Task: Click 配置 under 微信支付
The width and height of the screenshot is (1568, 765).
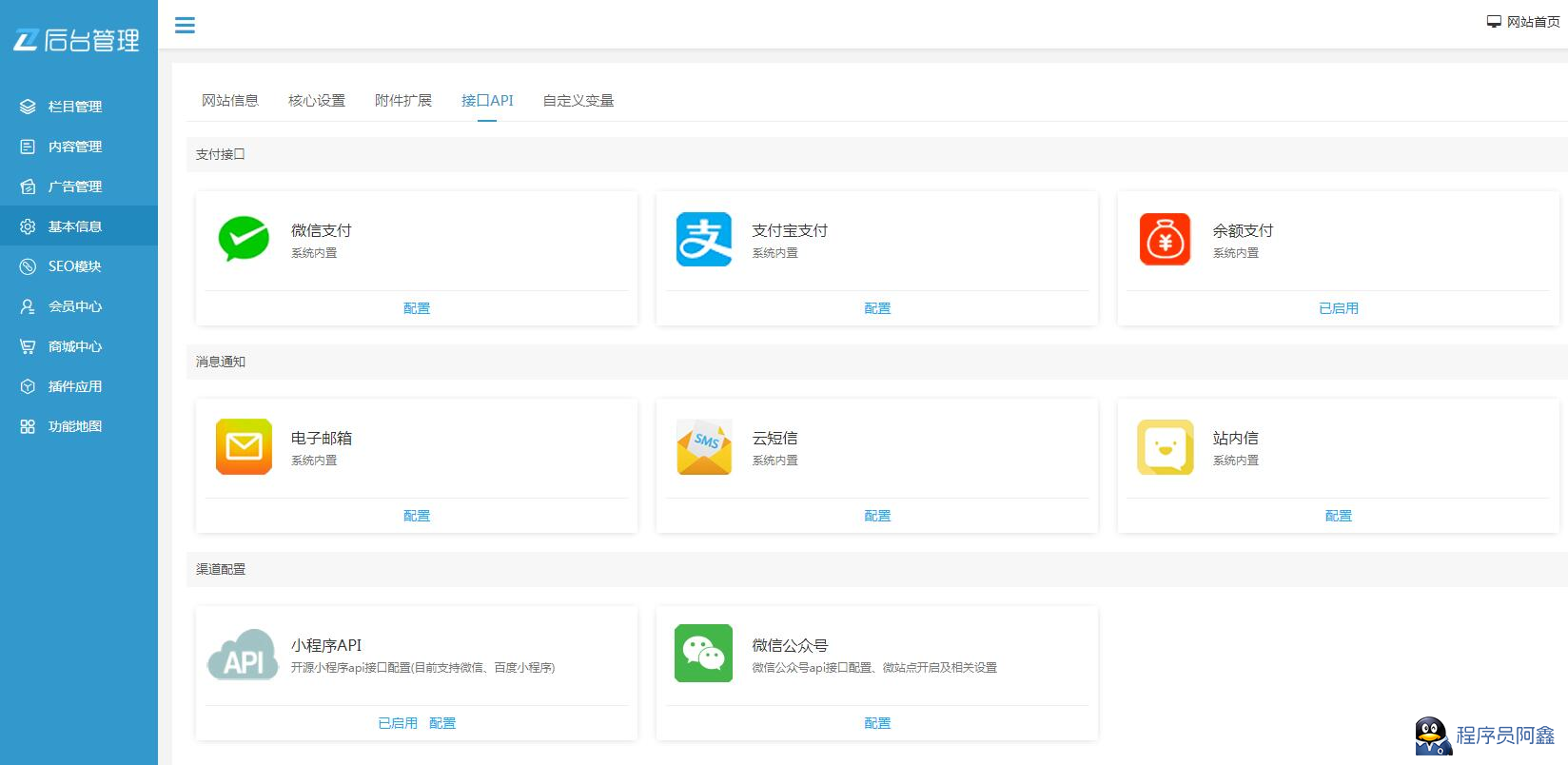Action: click(417, 308)
